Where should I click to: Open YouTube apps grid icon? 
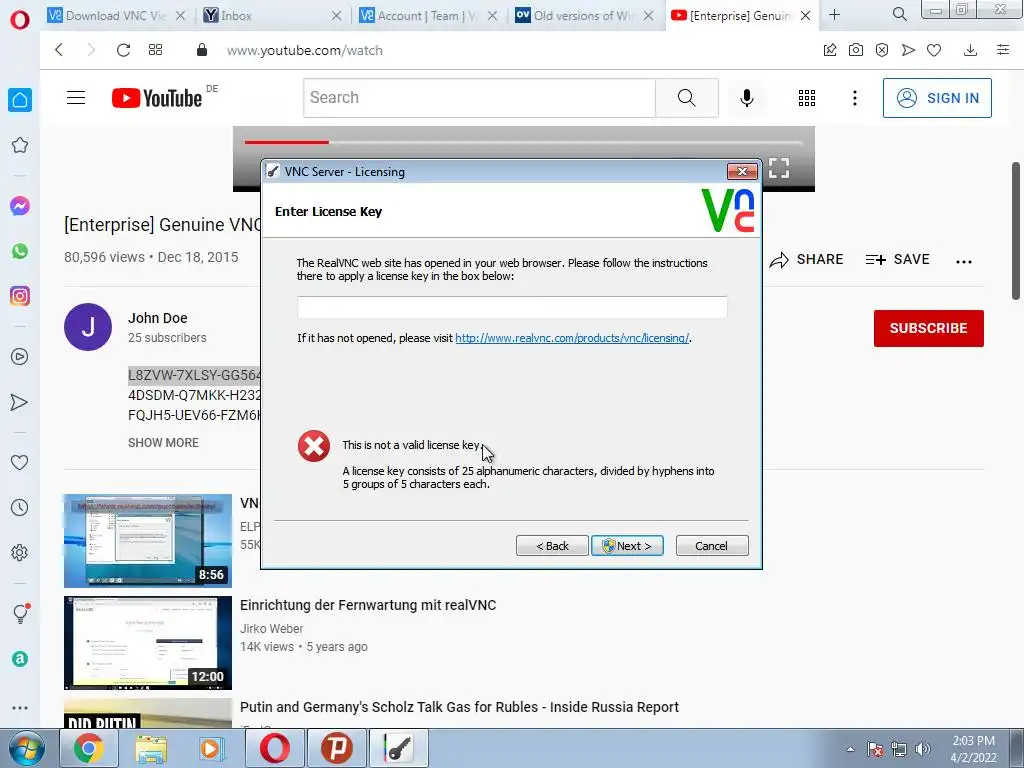807,98
